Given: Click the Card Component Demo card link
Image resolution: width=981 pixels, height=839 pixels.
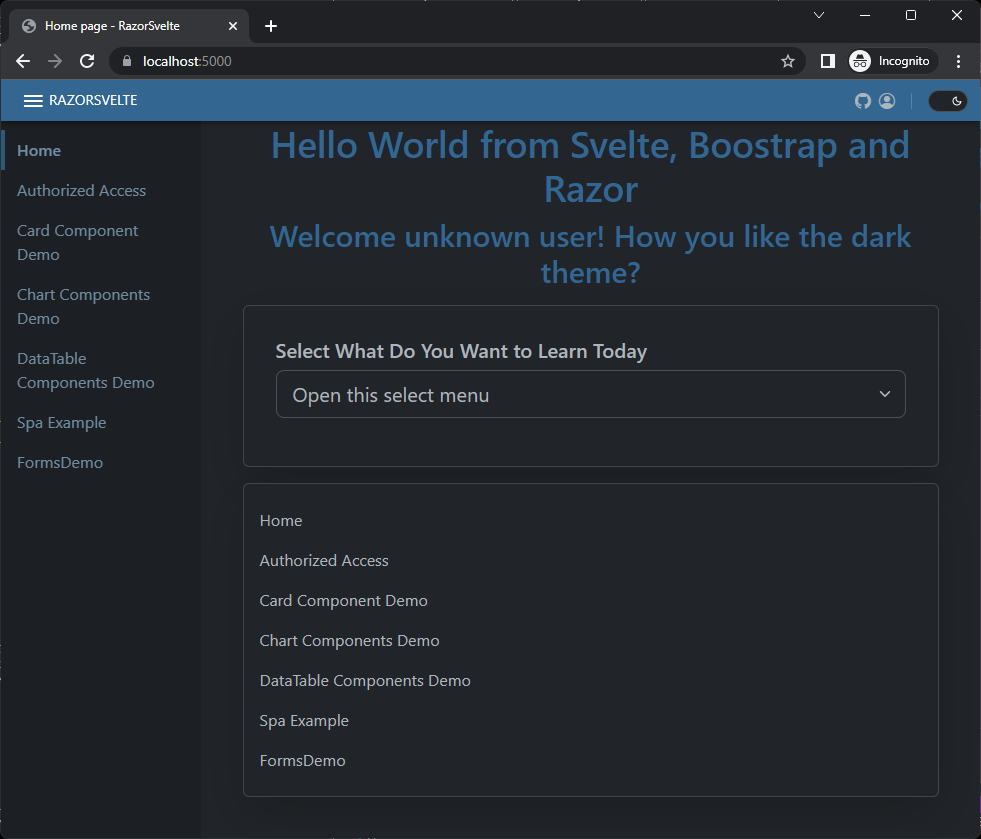Looking at the screenshot, I should [x=344, y=601].
